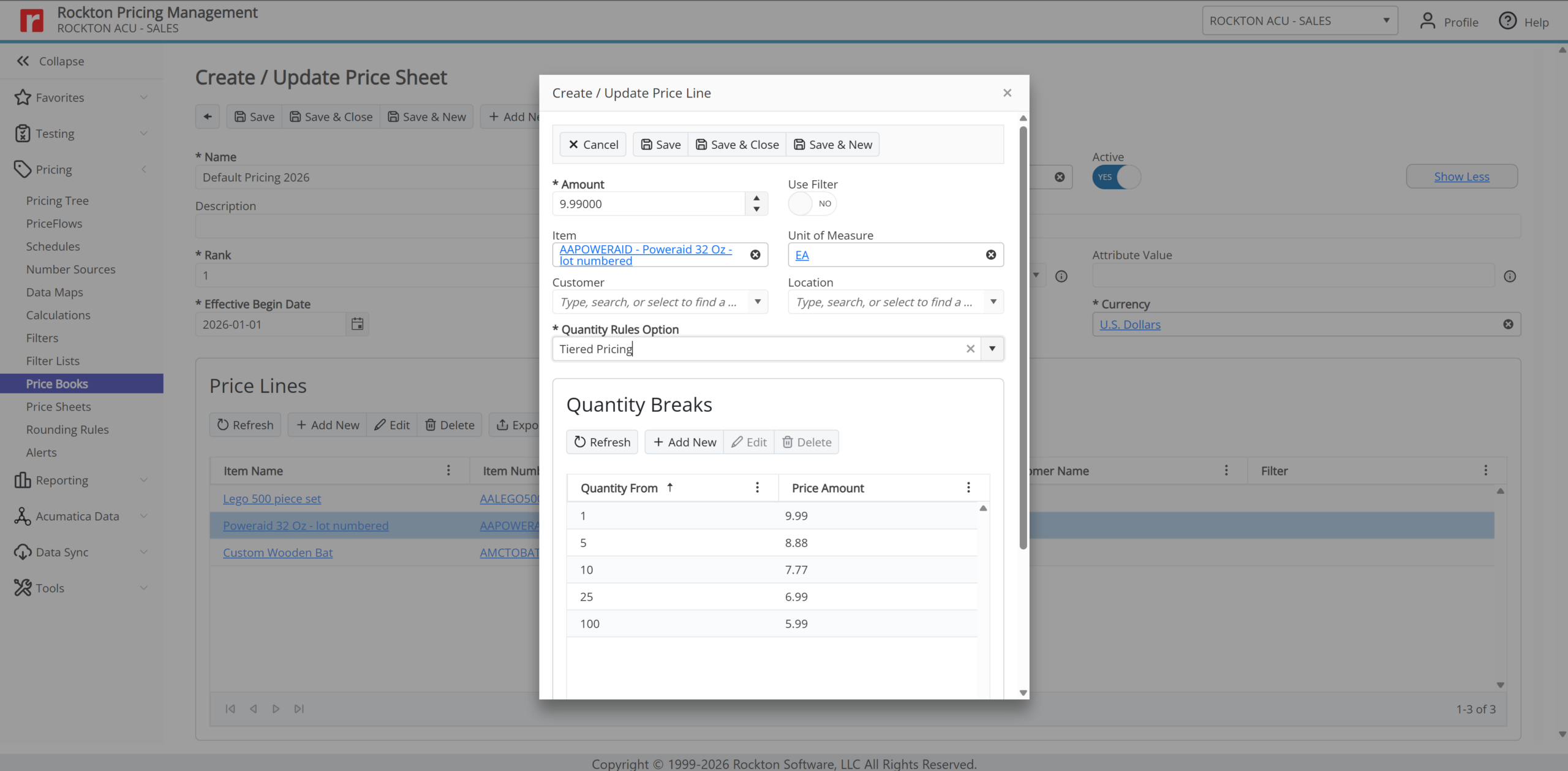
Task: Click Cancel in the Price Line dialog
Action: click(x=593, y=145)
